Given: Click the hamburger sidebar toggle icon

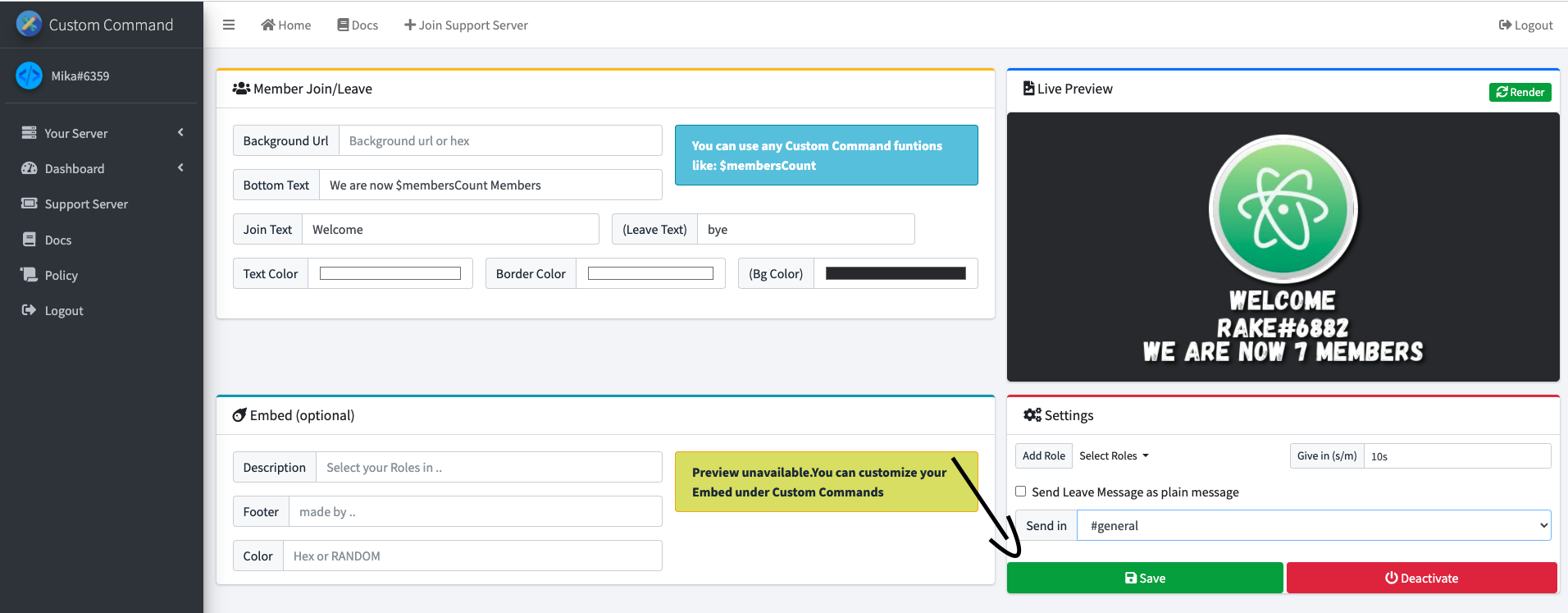Looking at the screenshot, I should (x=229, y=25).
